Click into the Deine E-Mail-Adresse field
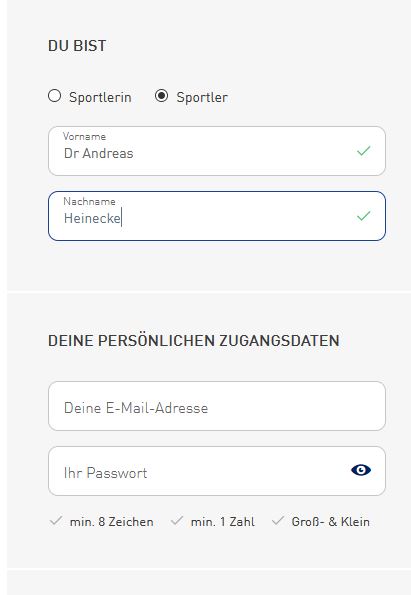411x595 pixels. click(x=217, y=406)
